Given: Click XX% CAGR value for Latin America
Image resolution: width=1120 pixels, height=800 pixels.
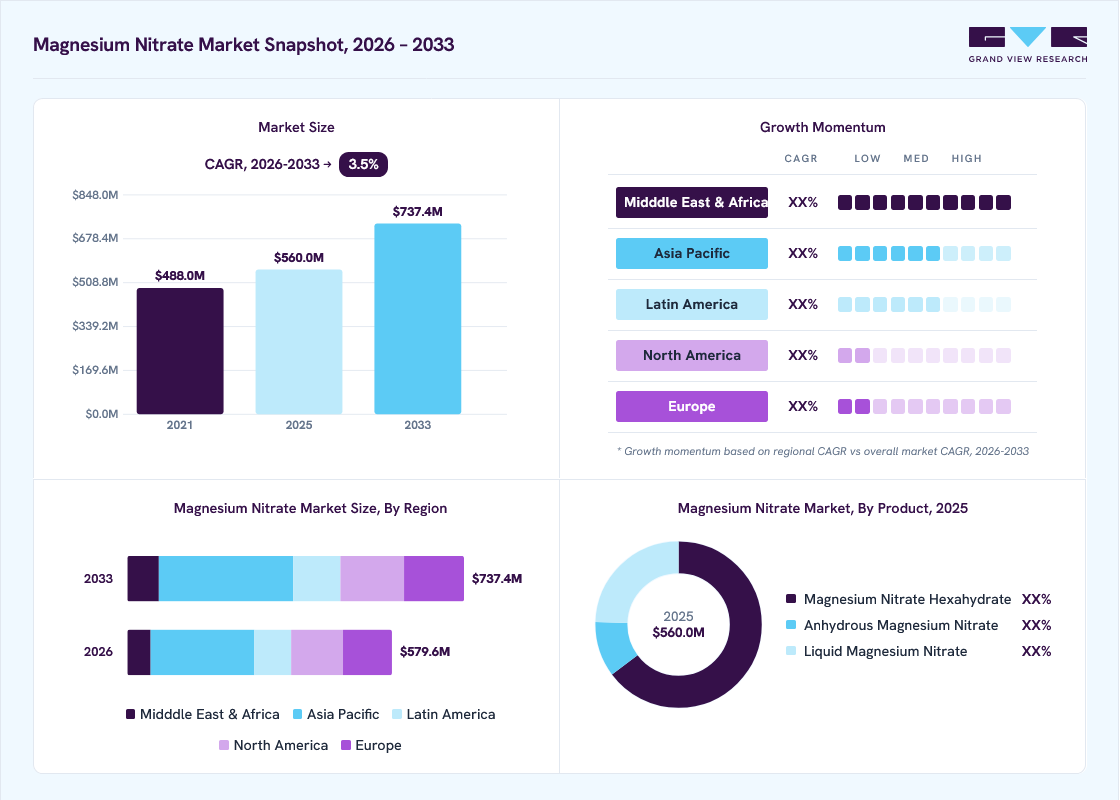Looking at the screenshot, I should click(x=803, y=304).
